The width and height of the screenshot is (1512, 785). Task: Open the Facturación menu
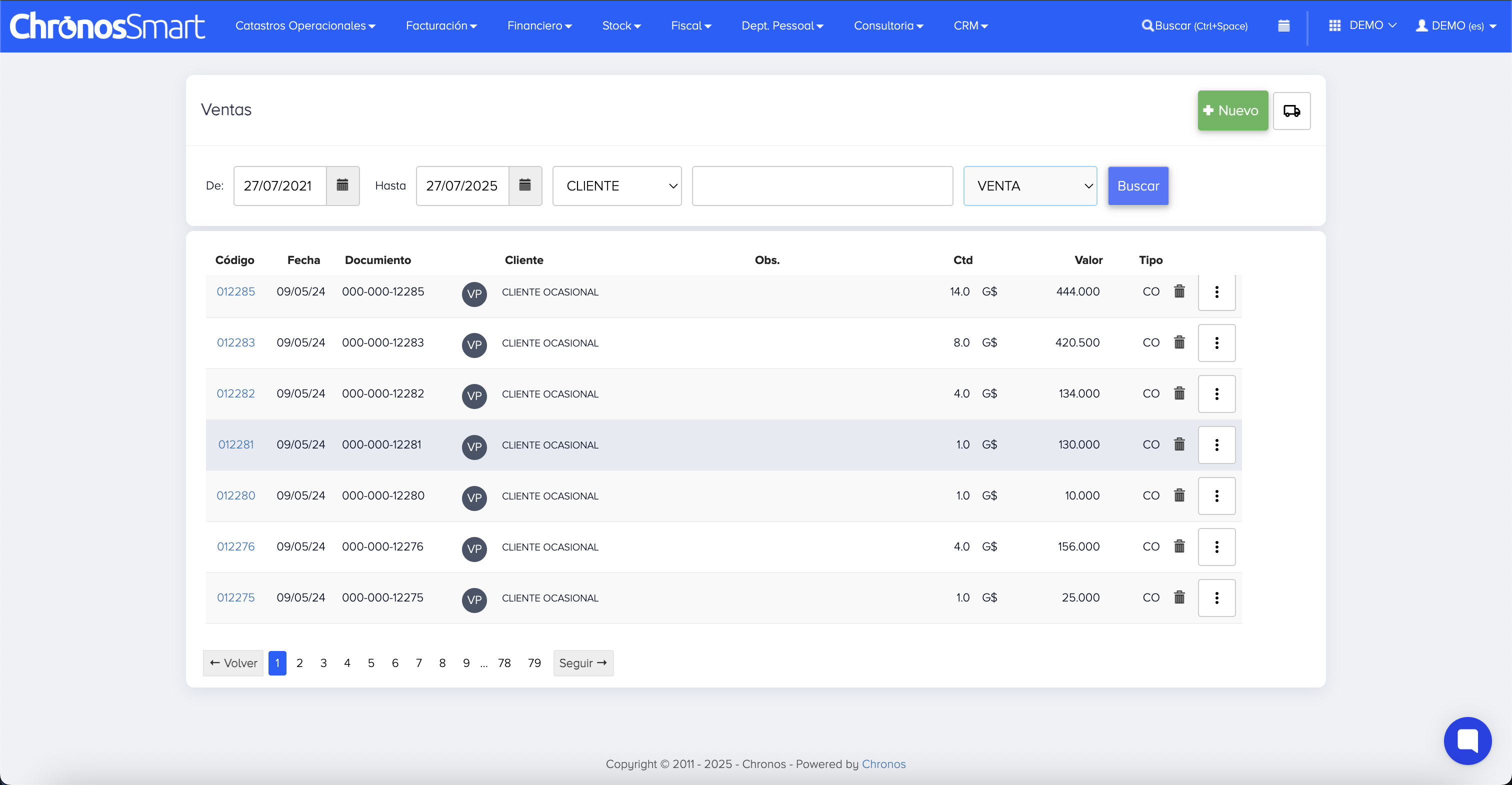click(x=441, y=26)
